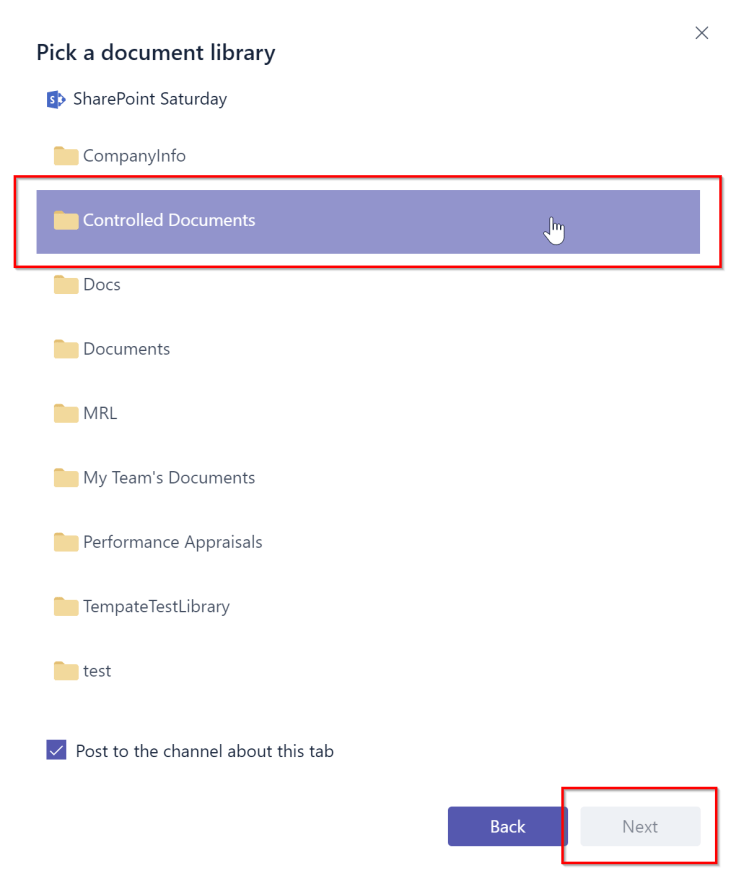
Task: Click the My Team's Documents folder icon
Action: (66, 478)
